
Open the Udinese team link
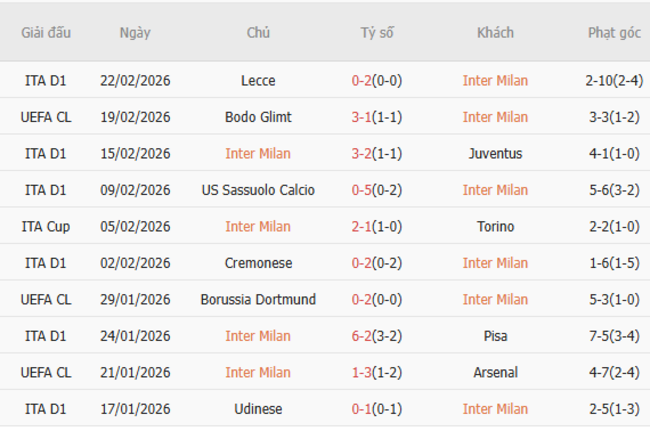coord(258,409)
